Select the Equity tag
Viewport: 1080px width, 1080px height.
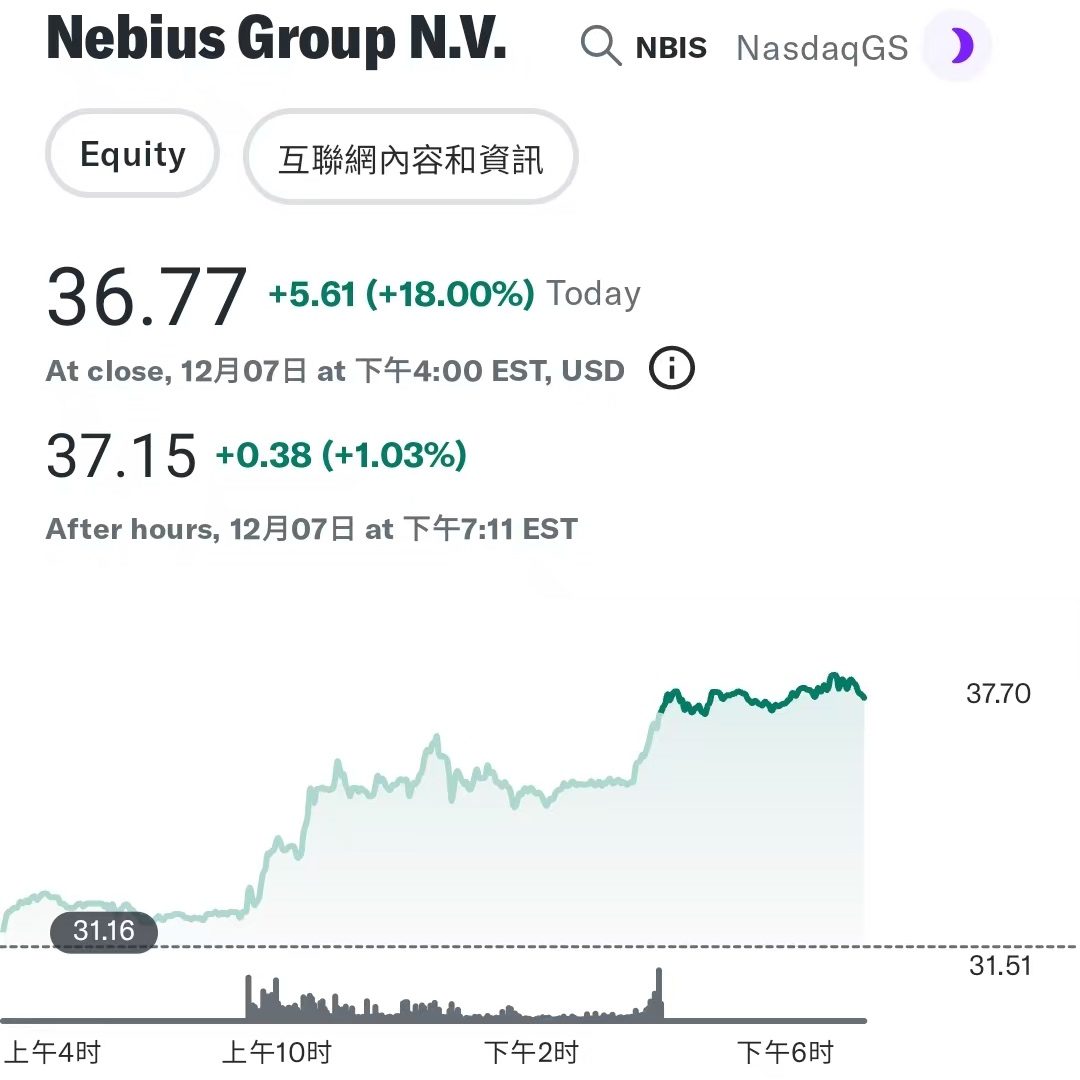point(132,154)
